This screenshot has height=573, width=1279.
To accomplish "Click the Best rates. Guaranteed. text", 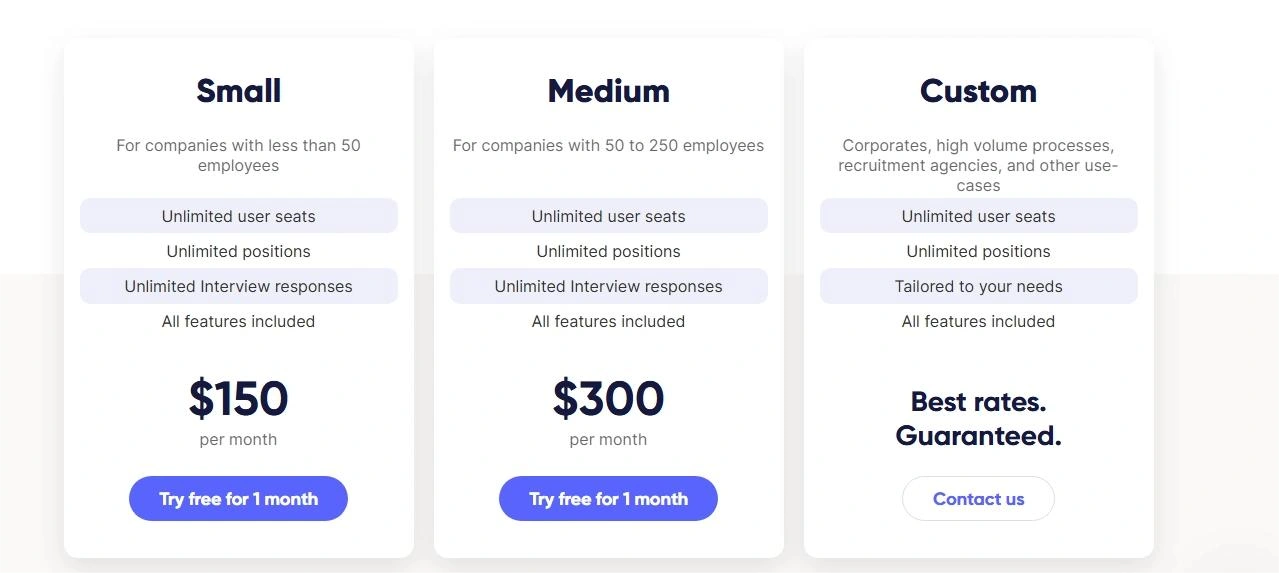I will click(978, 419).
